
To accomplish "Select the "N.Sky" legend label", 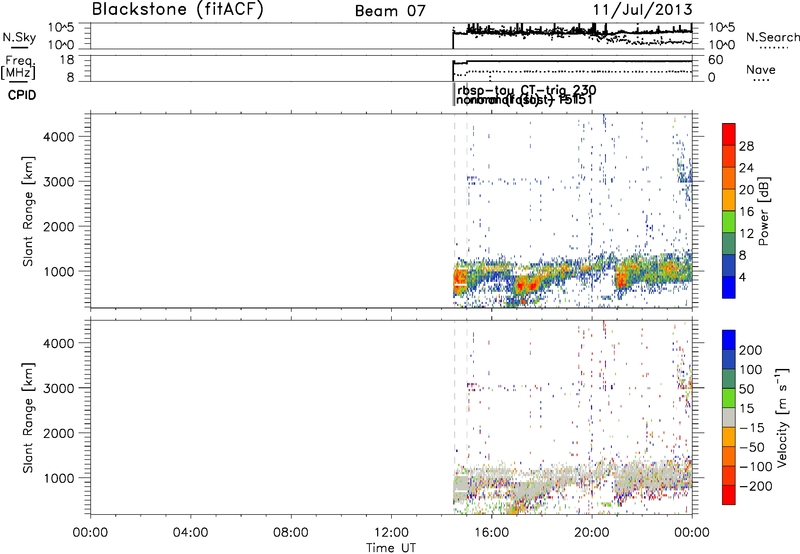I will 19,37.
